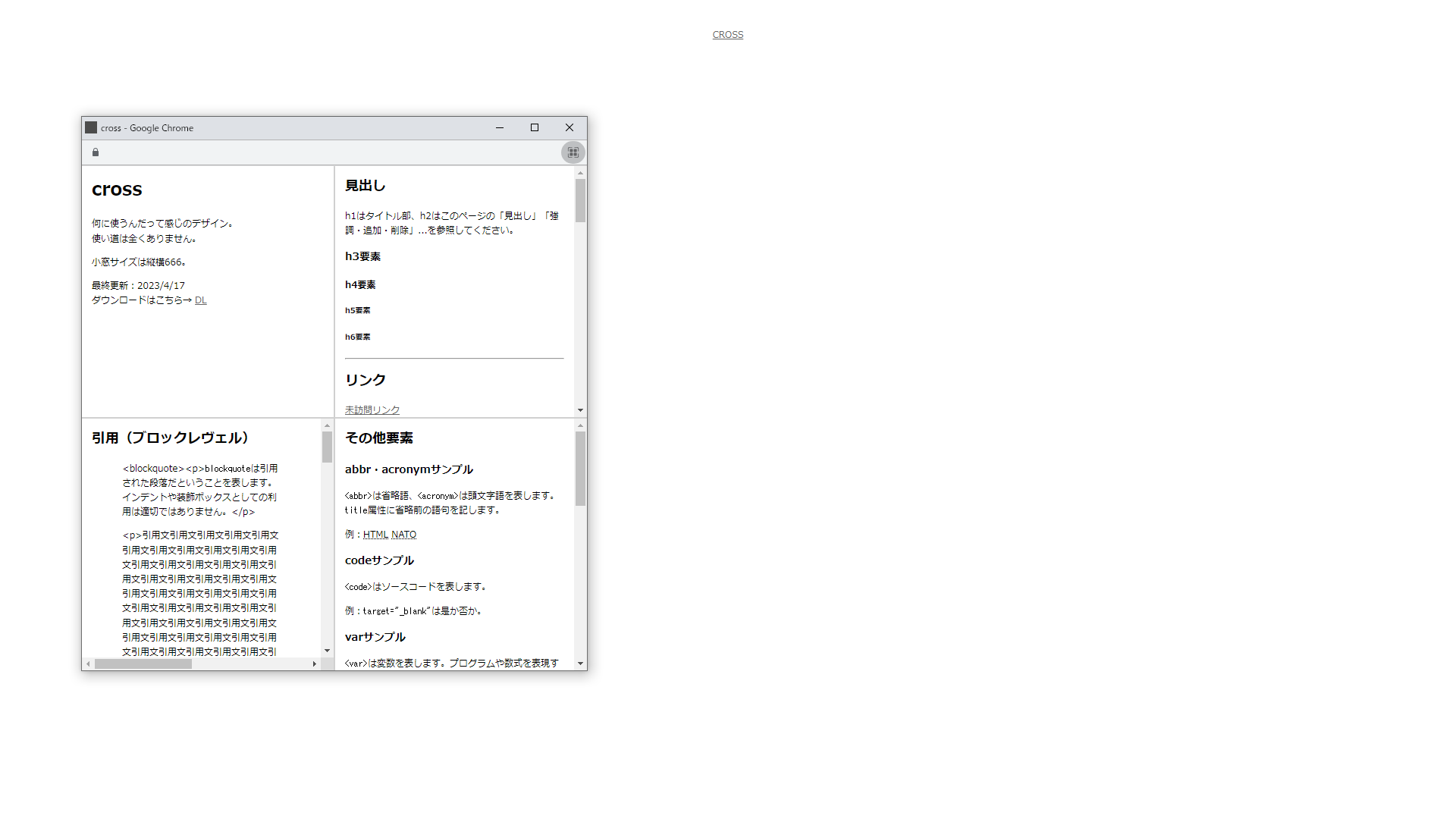Open the 未訪問リンク link
Image resolution: width=1456 pixels, height=819 pixels.
(372, 409)
